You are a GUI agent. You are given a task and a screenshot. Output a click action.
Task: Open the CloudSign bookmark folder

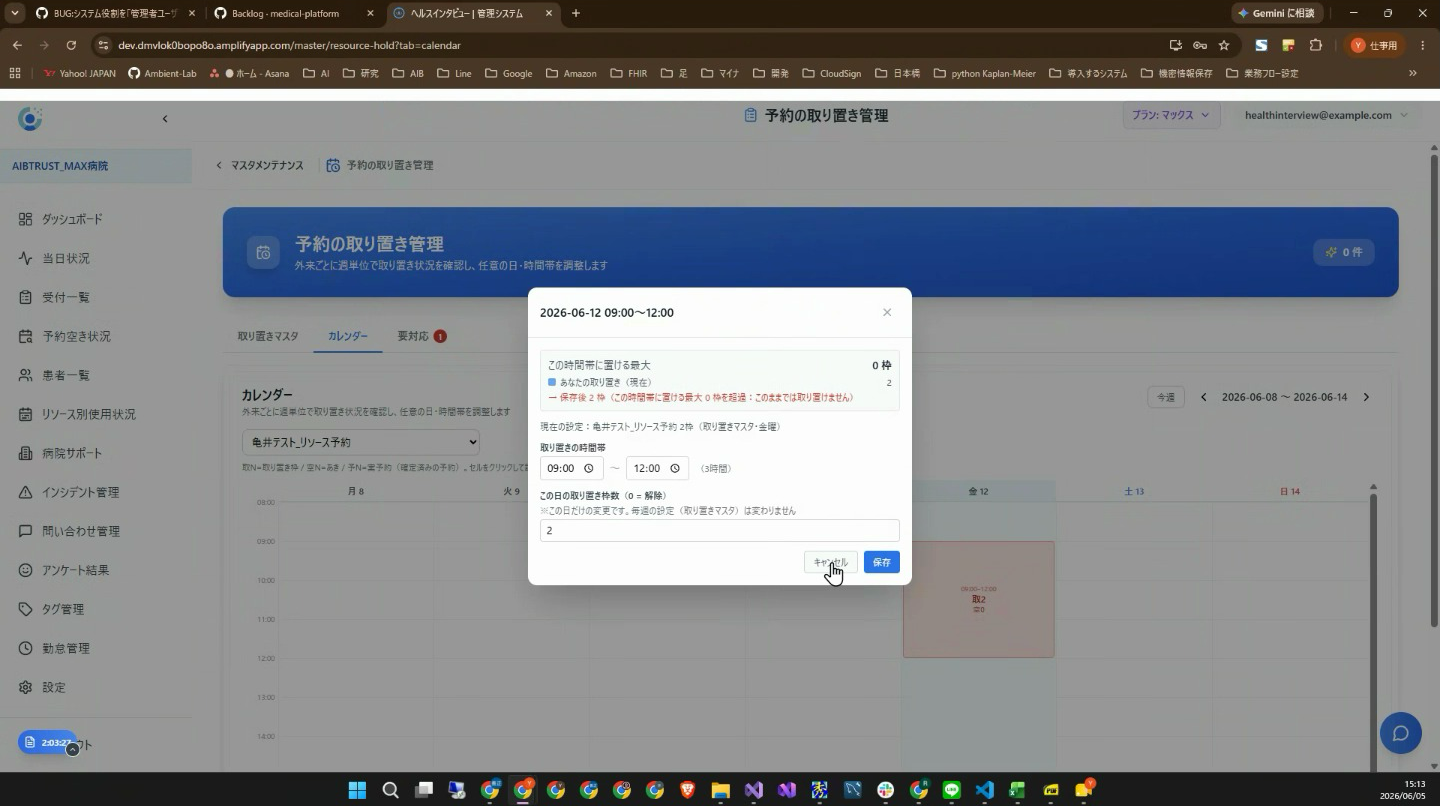(832, 73)
